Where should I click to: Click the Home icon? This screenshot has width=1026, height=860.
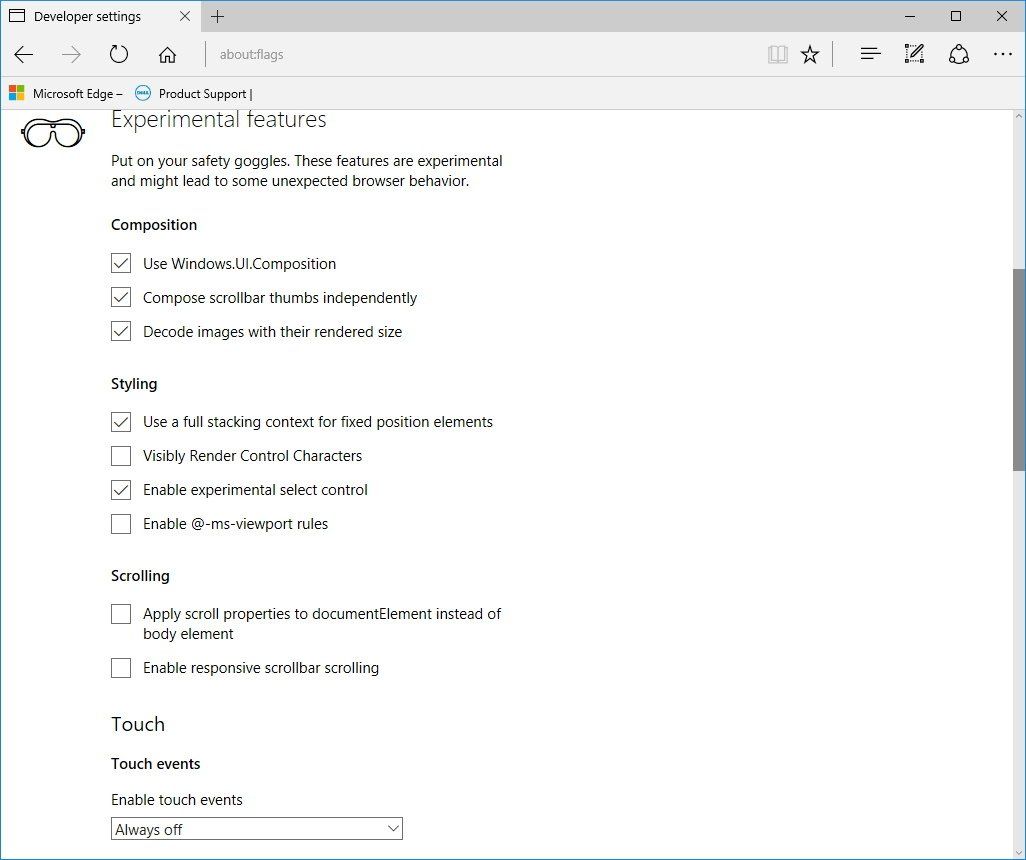pyautogui.click(x=167, y=54)
